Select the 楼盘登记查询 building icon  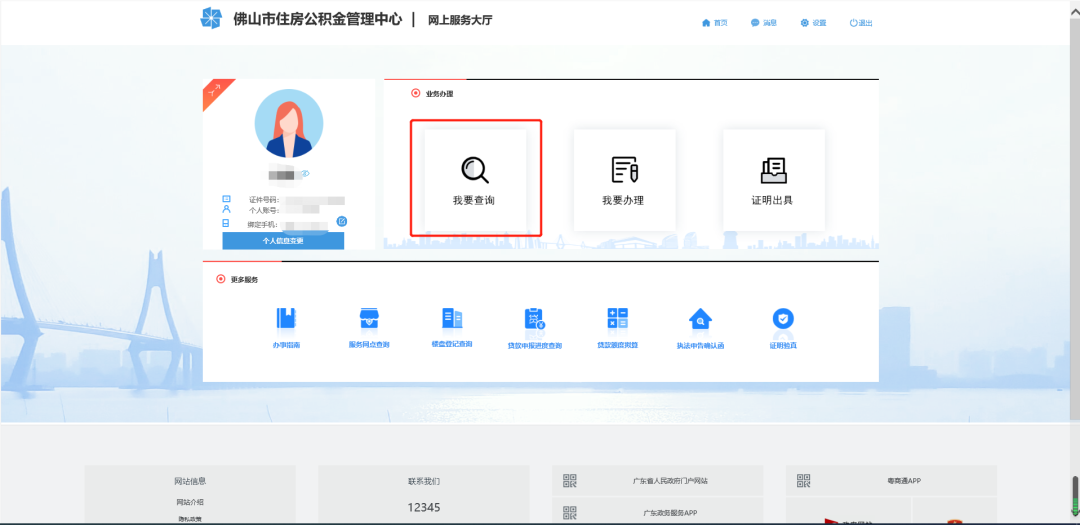[x=452, y=318]
